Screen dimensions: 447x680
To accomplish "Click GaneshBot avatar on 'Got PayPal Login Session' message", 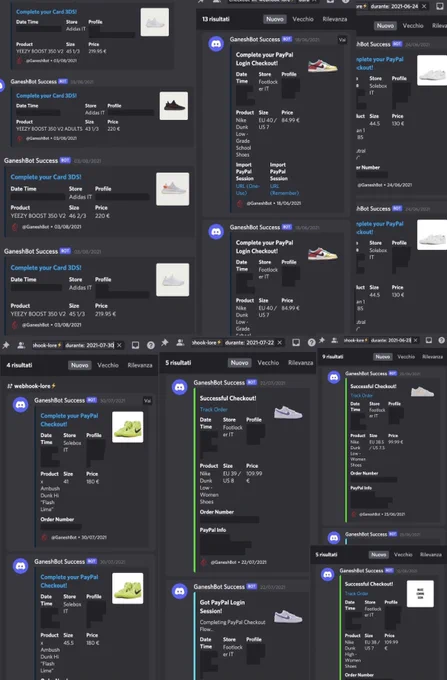I will [179, 591].
